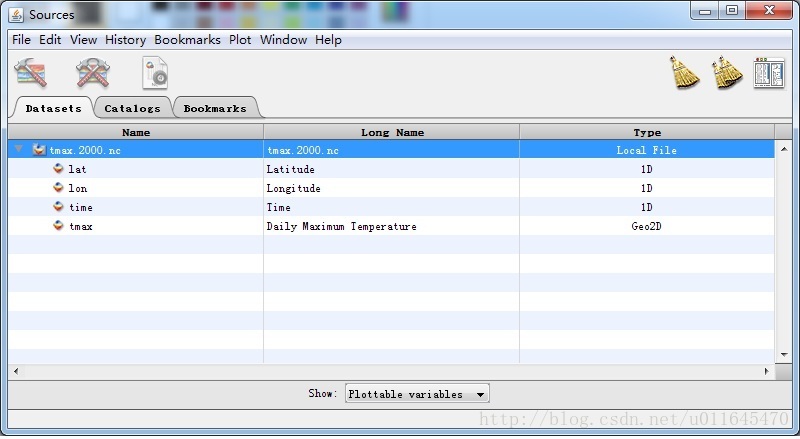This screenshot has height=439, width=800.
Task: Switch to the Bookmarks tab
Action: click(215, 108)
